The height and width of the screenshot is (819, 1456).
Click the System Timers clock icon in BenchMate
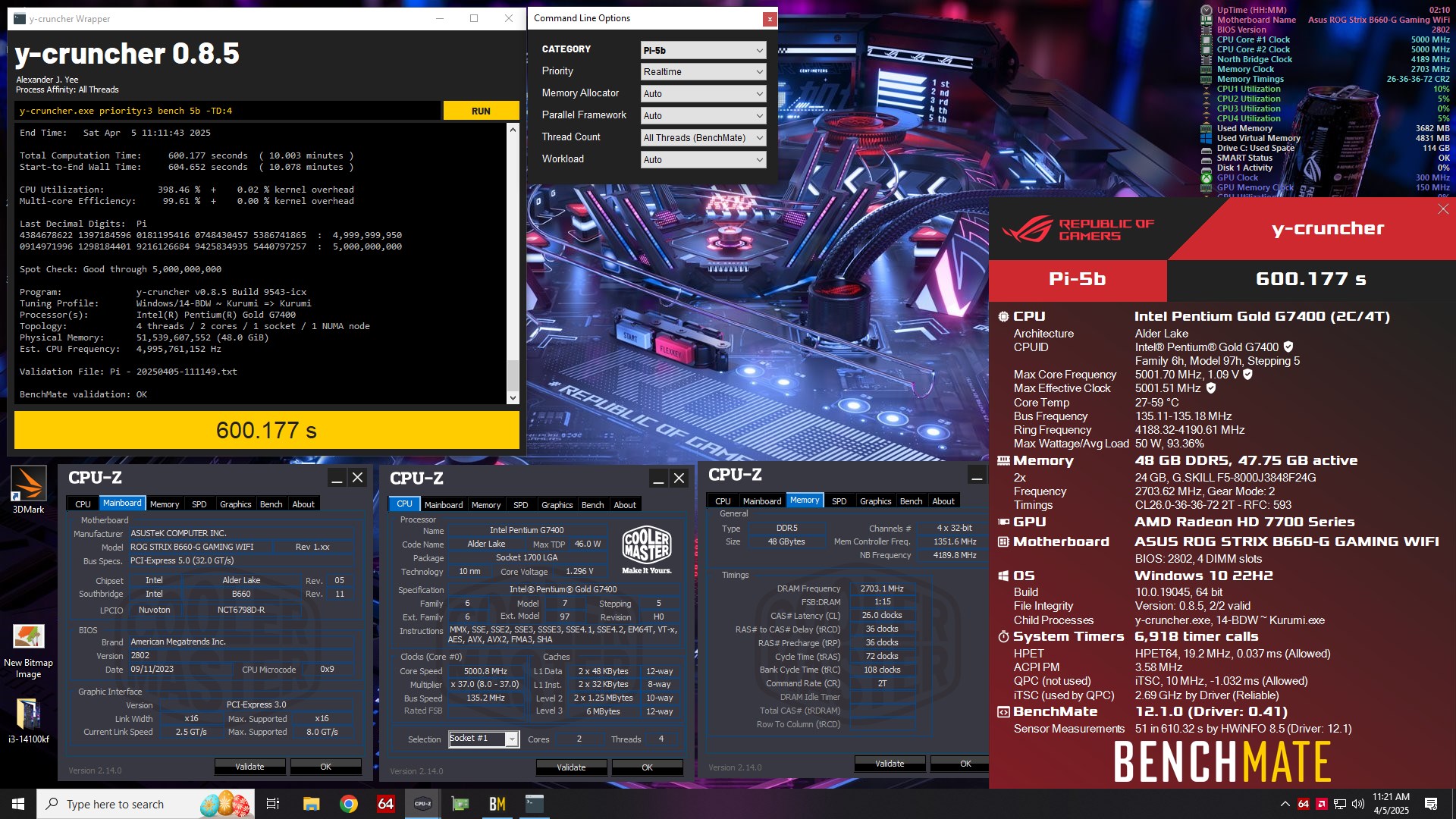click(x=1003, y=637)
